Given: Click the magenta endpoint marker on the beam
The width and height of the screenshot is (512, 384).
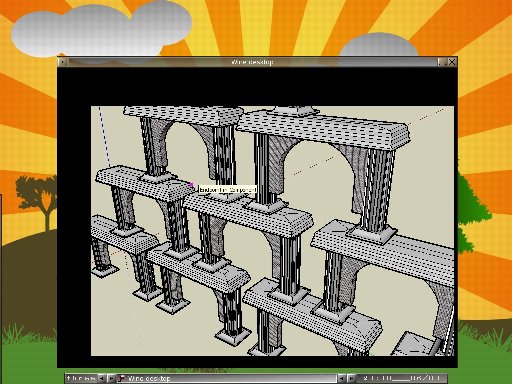Looking at the screenshot, I should point(192,184).
